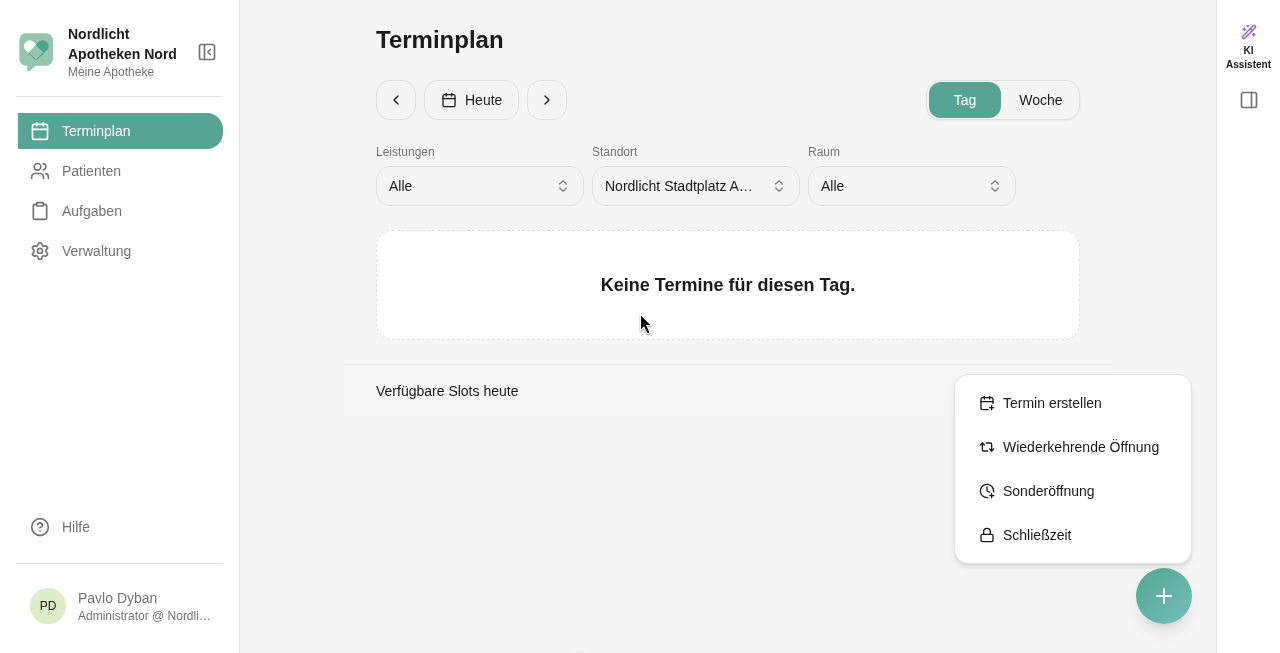Go to next day arrow
Image resolution: width=1280 pixels, height=653 pixels.
coord(547,100)
